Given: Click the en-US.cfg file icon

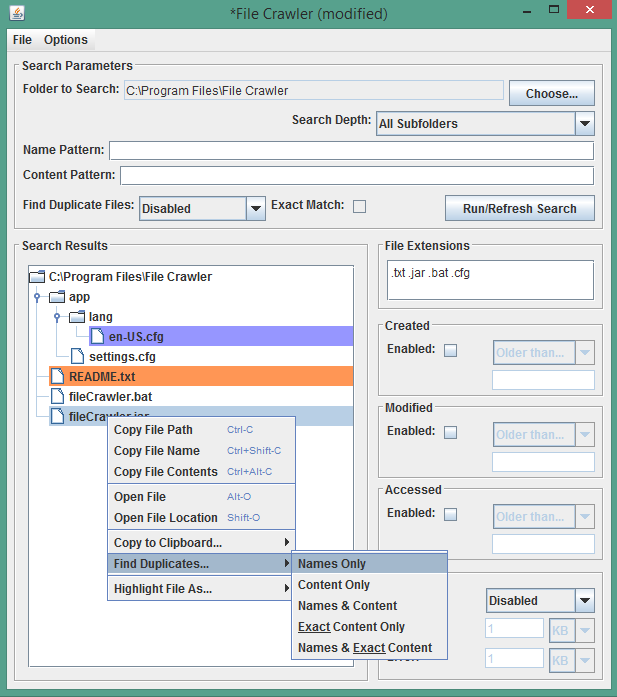Looking at the screenshot, I should (97, 337).
